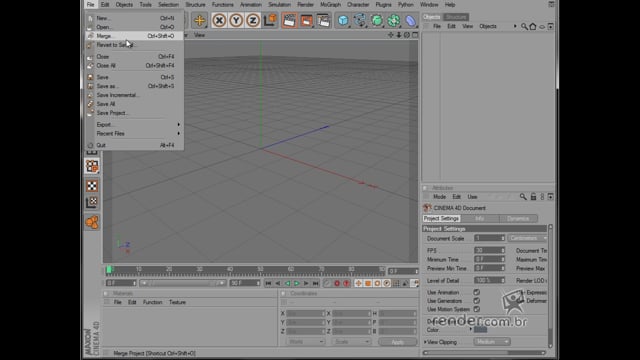Open the Materials Texture menu
This screenshot has height=360, width=640.
[177, 302]
